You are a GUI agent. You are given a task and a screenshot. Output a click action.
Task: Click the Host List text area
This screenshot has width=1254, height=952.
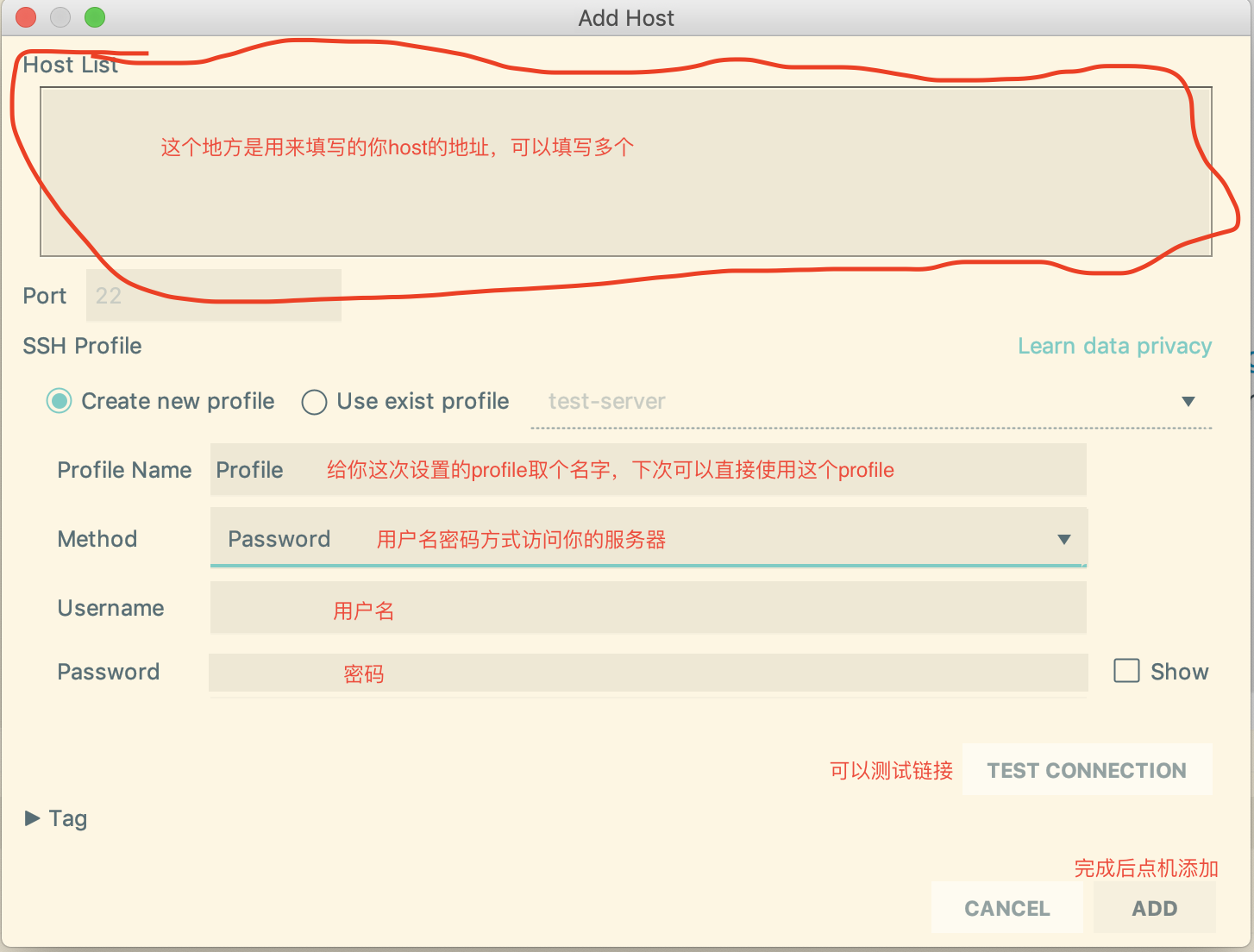point(625,171)
